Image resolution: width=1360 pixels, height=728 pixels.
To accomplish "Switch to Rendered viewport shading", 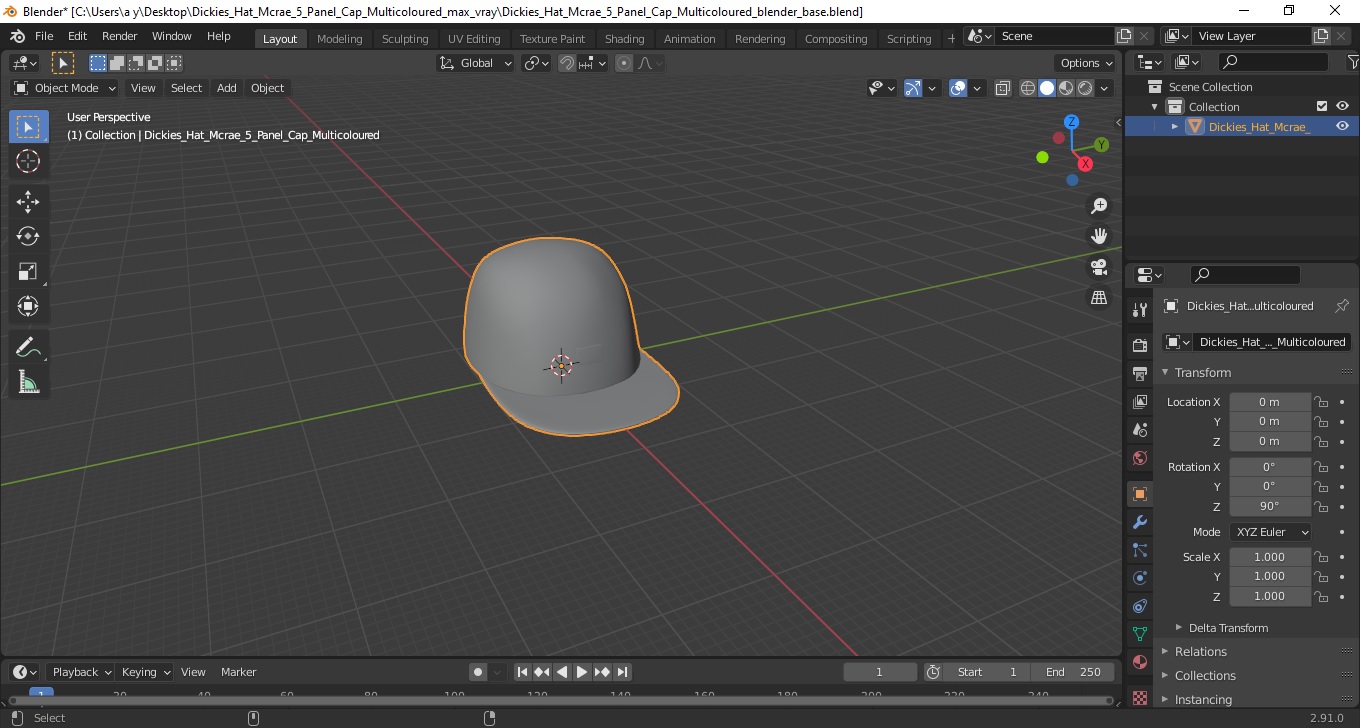I will click(1085, 88).
